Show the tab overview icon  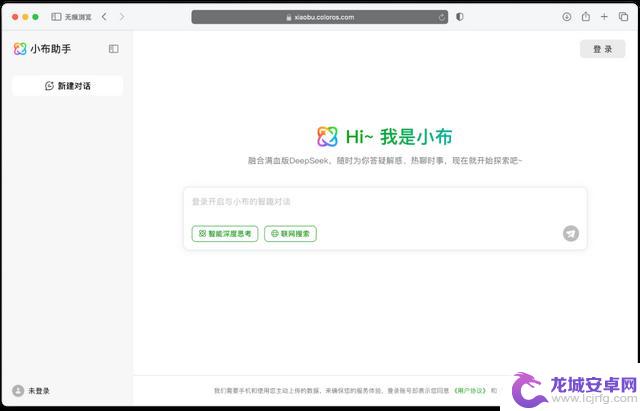coord(623,17)
